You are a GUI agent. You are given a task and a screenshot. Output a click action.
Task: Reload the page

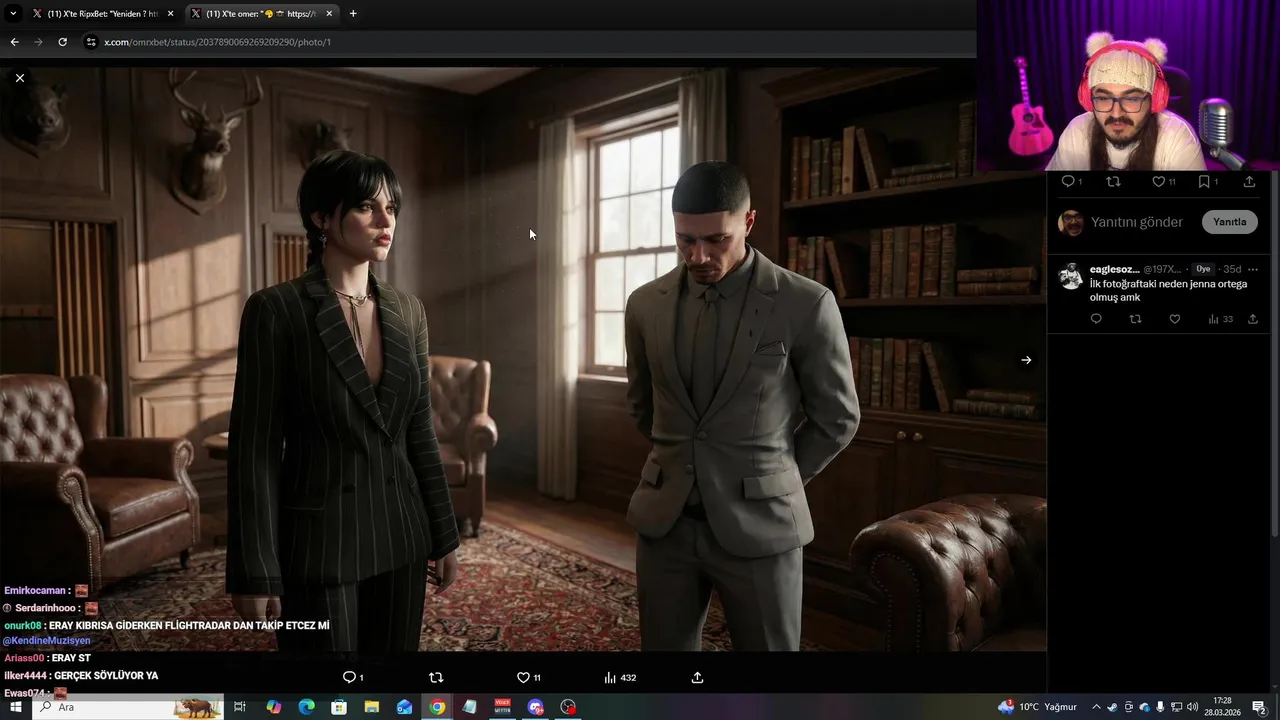tap(62, 42)
